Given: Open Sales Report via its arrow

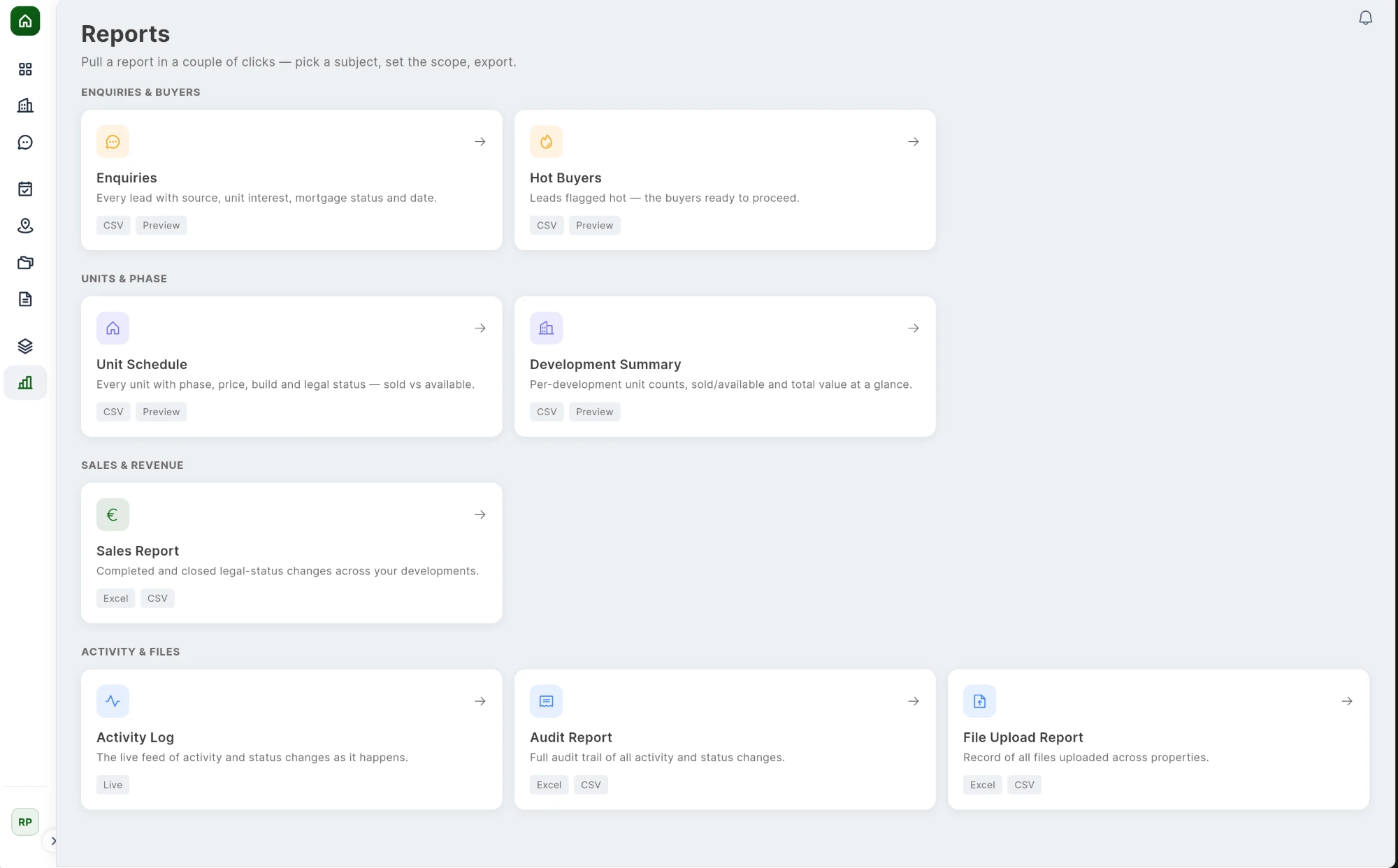Looking at the screenshot, I should click(480, 515).
